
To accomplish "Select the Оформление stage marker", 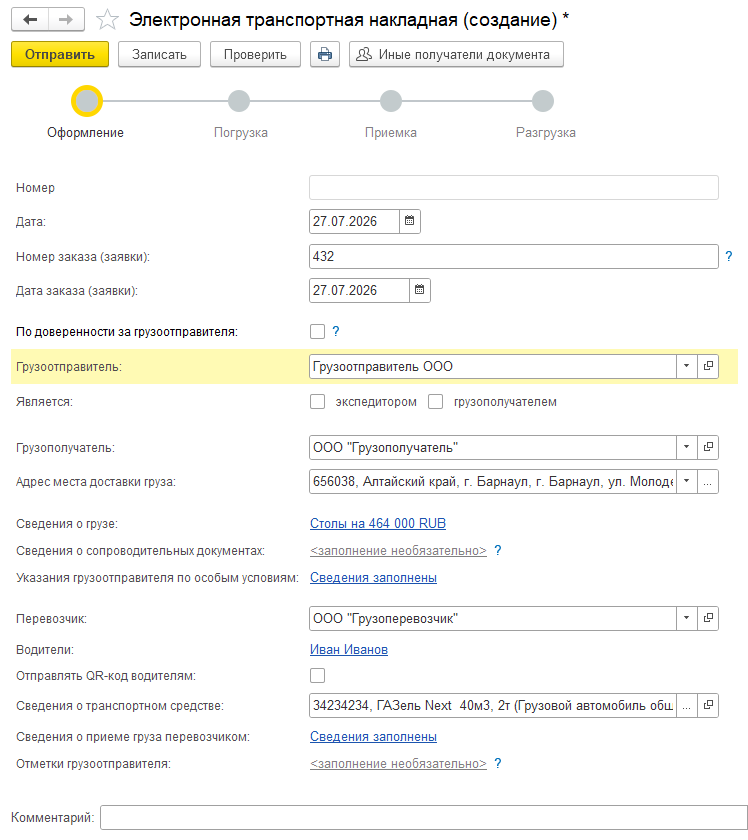I will point(87,101).
